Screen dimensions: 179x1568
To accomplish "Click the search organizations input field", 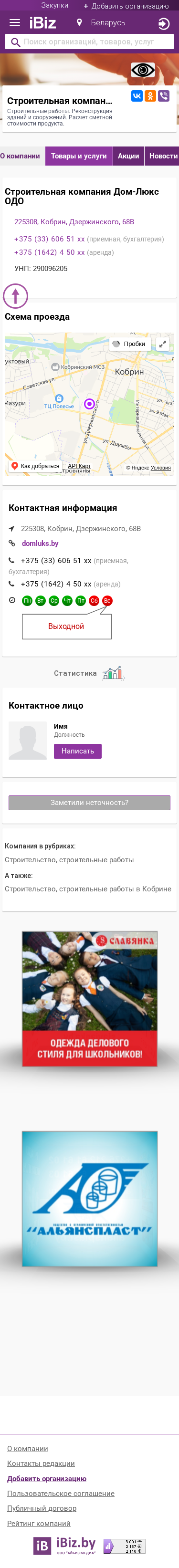I will 90,42.
